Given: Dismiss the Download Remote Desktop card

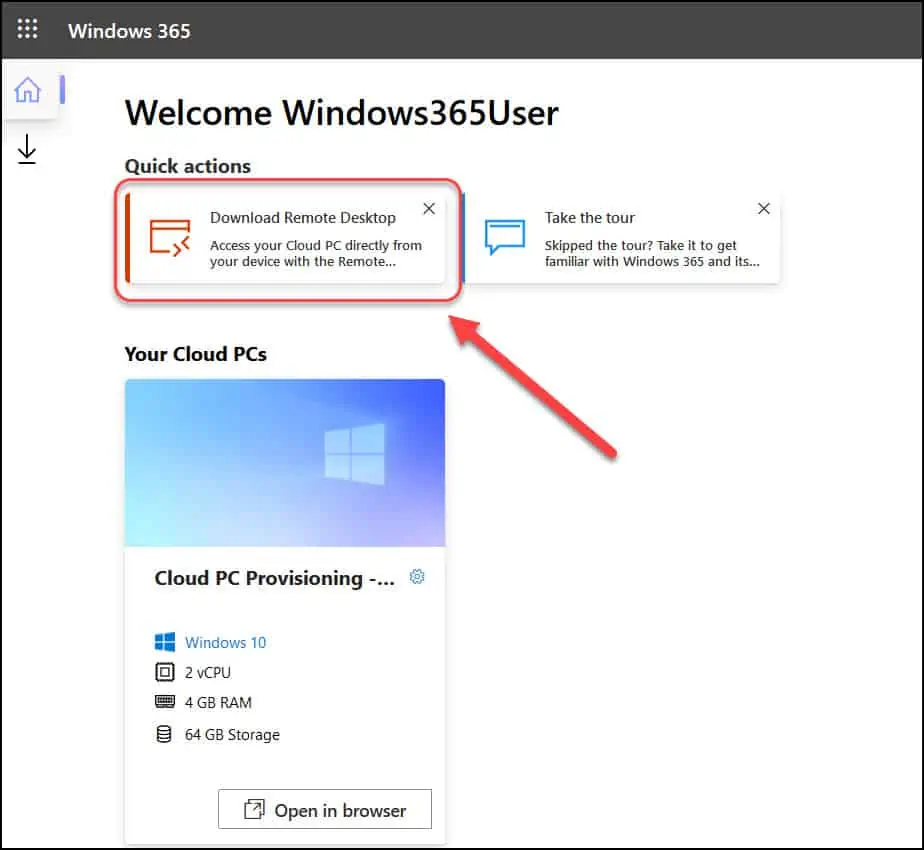Looking at the screenshot, I should (x=429, y=209).
